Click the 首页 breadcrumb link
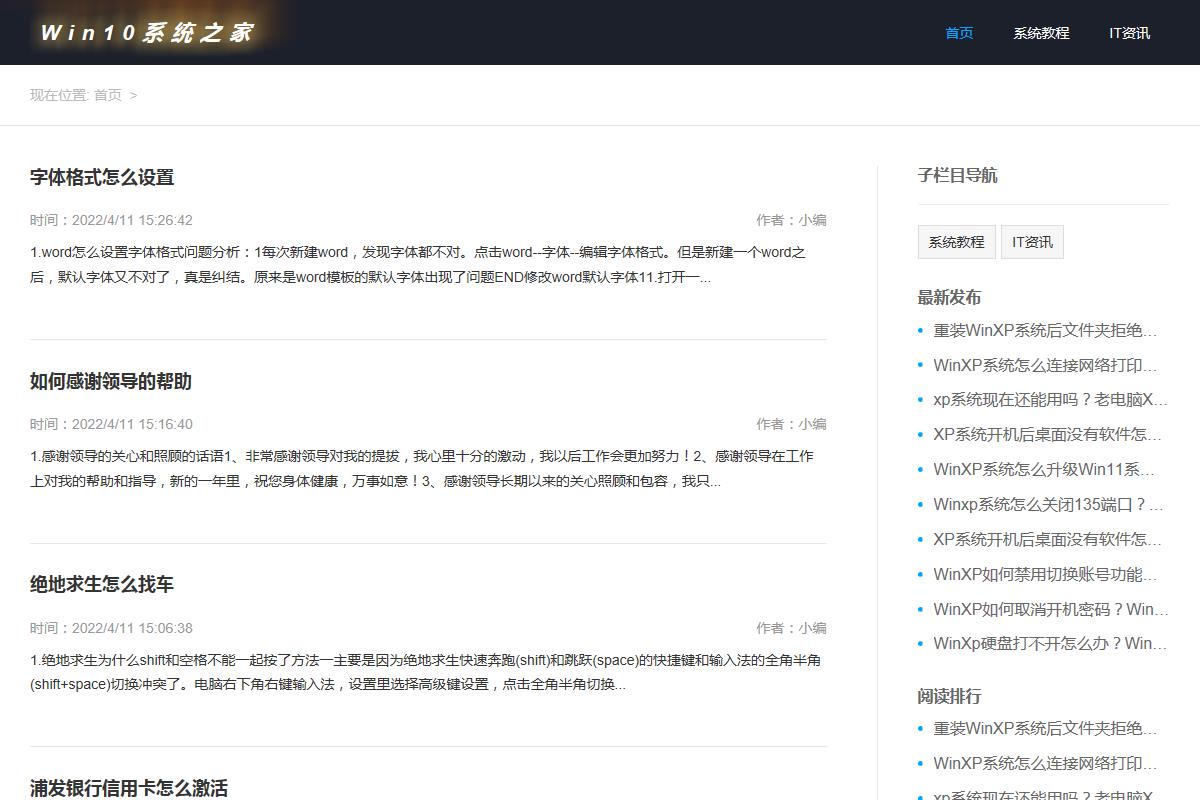Viewport: 1200px width, 800px height. 108,95
